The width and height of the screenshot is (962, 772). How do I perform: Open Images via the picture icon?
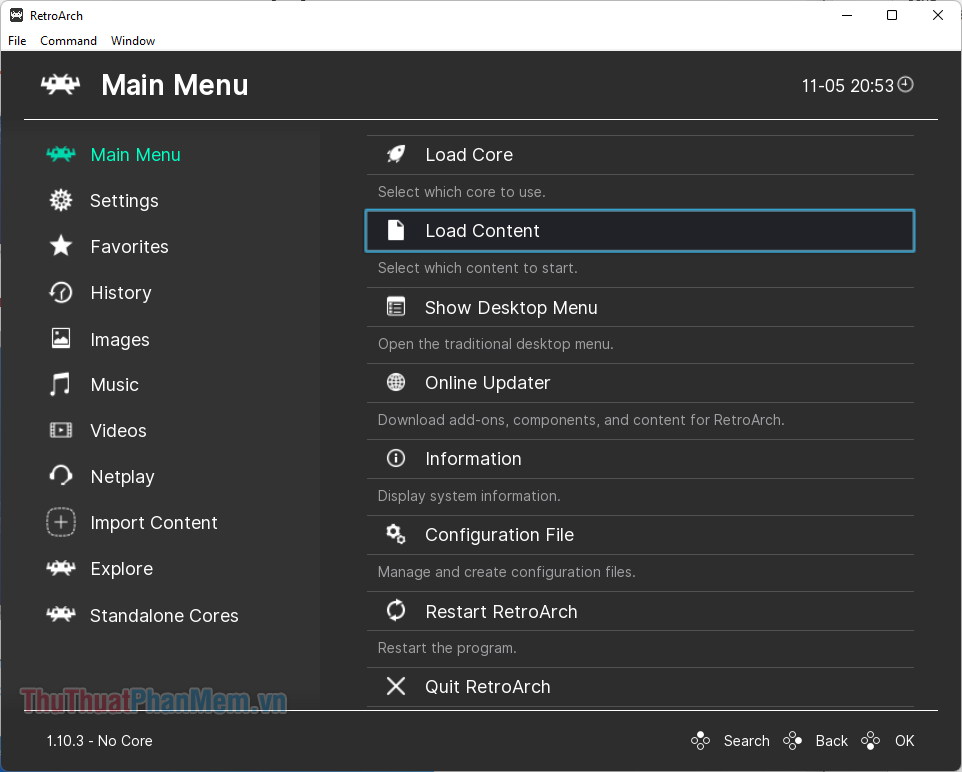click(60, 338)
